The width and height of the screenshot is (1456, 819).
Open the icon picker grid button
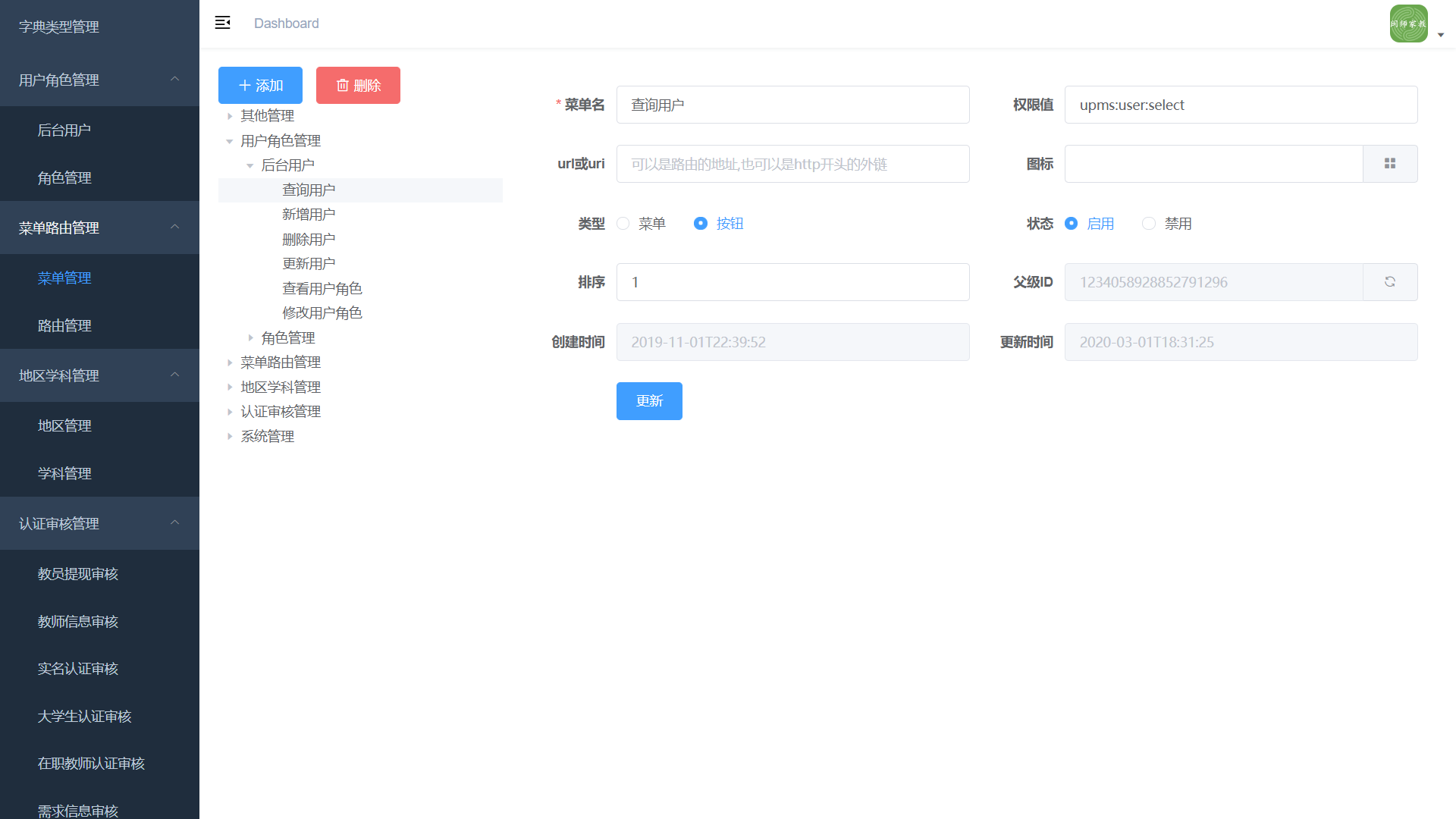pyautogui.click(x=1389, y=164)
